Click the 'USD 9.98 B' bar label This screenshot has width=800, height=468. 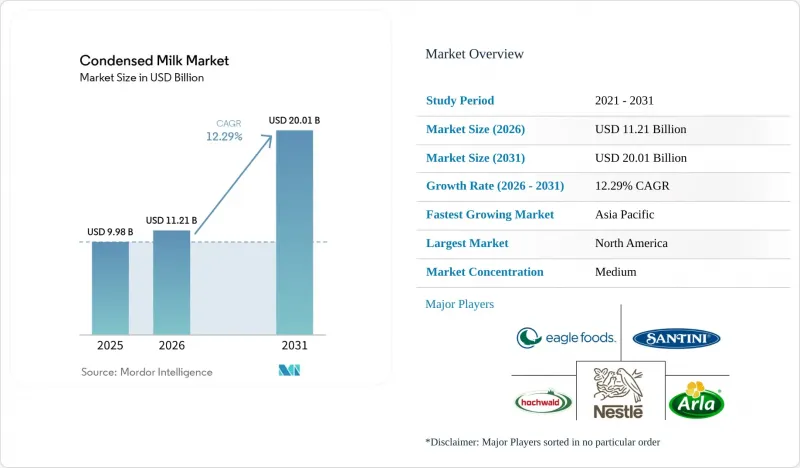pyautogui.click(x=110, y=232)
